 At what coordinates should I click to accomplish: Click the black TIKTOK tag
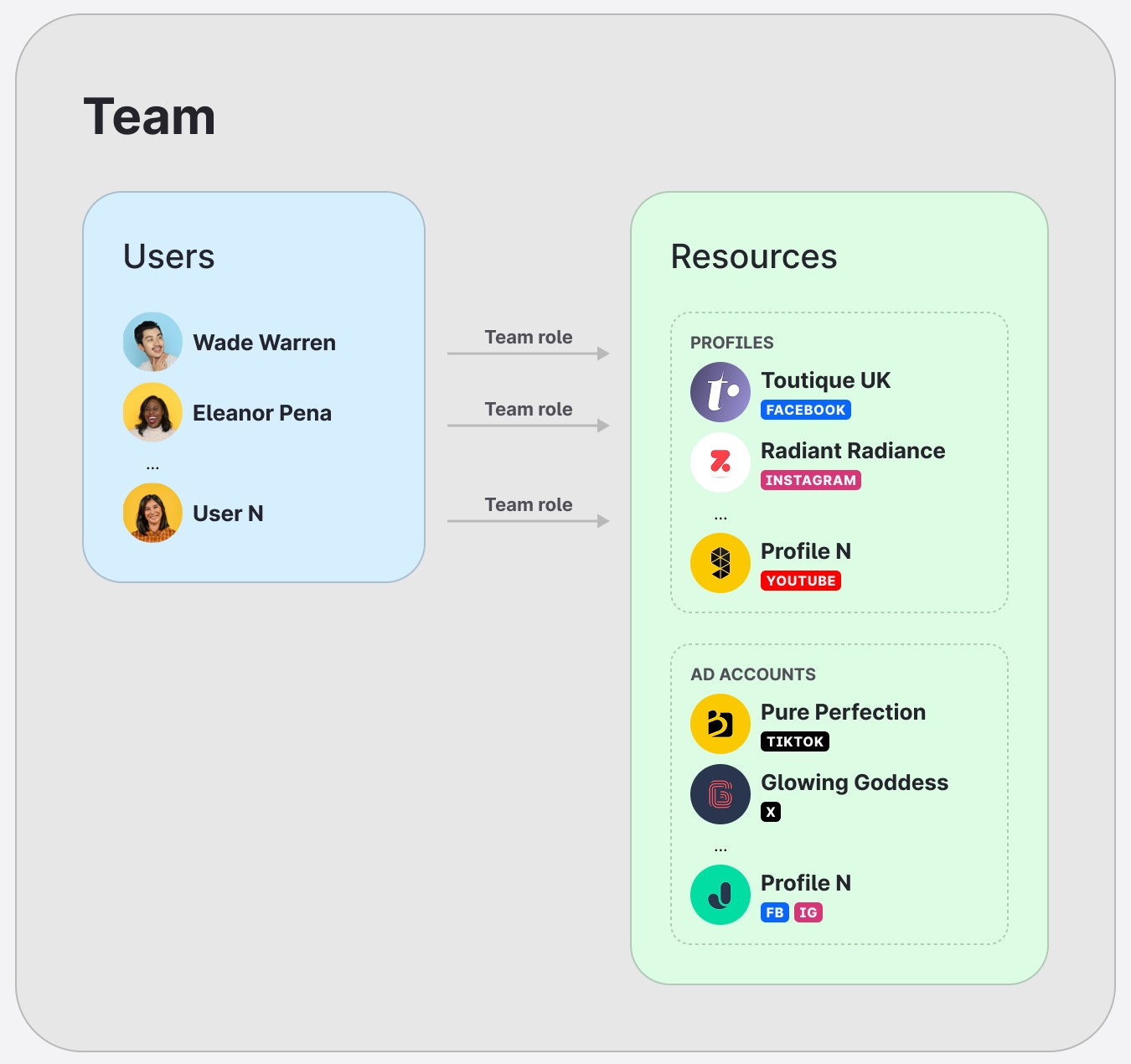tap(794, 741)
